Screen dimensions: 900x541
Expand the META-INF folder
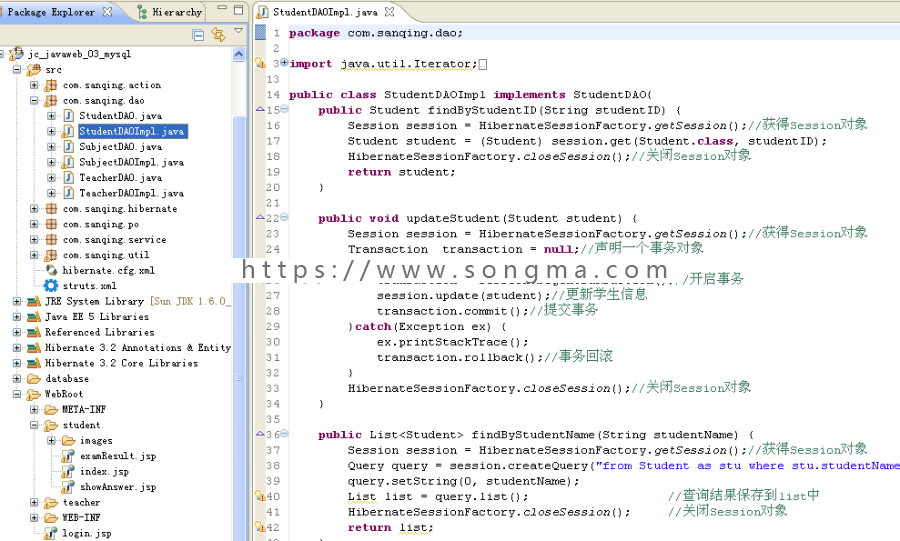coord(34,410)
